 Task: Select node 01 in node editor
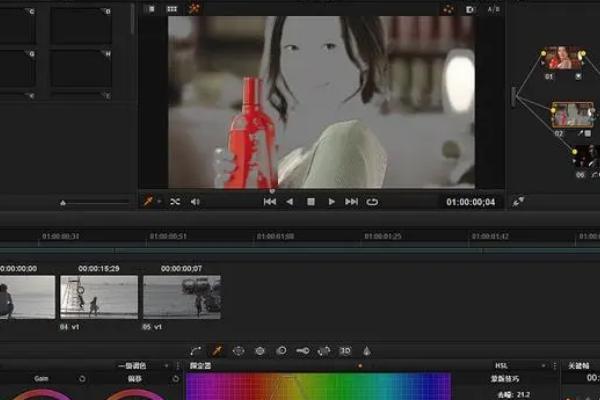click(x=561, y=58)
